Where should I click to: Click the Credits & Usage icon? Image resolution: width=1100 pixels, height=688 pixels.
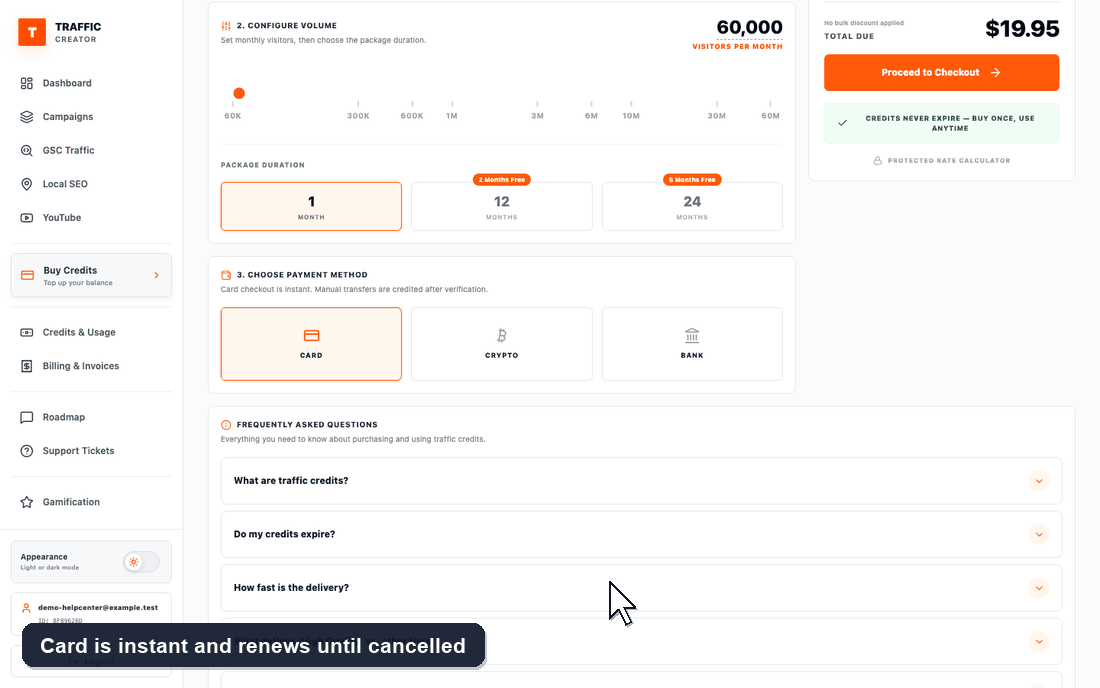[27, 332]
